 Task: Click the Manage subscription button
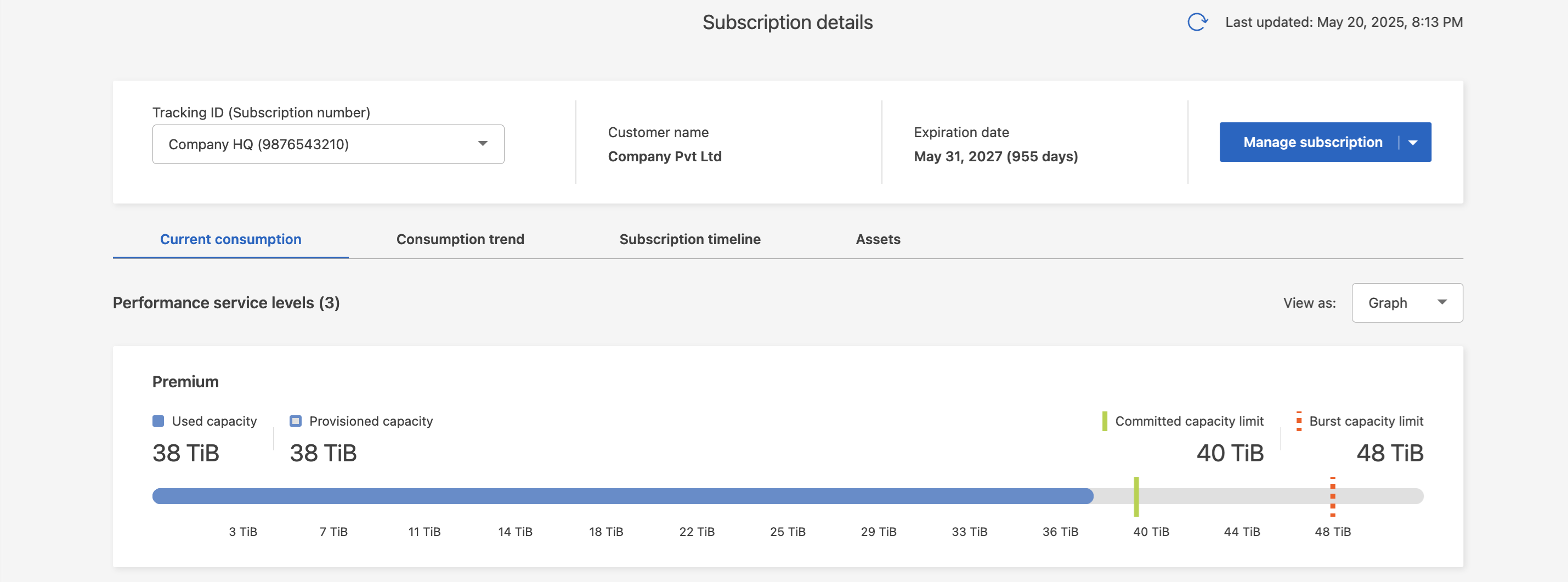click(x=1312, y=143)
